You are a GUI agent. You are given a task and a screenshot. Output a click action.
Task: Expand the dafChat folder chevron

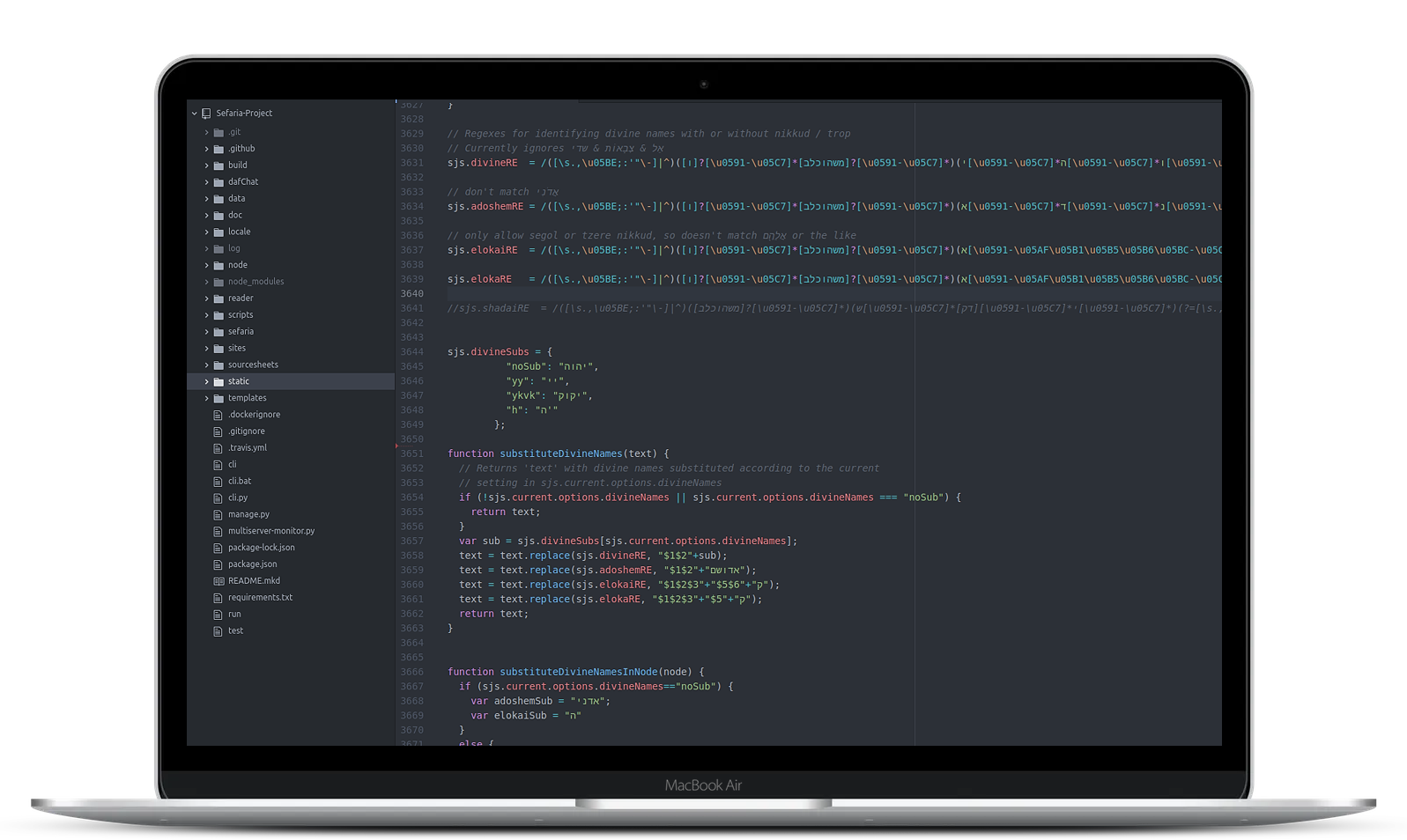coord(207,182)
